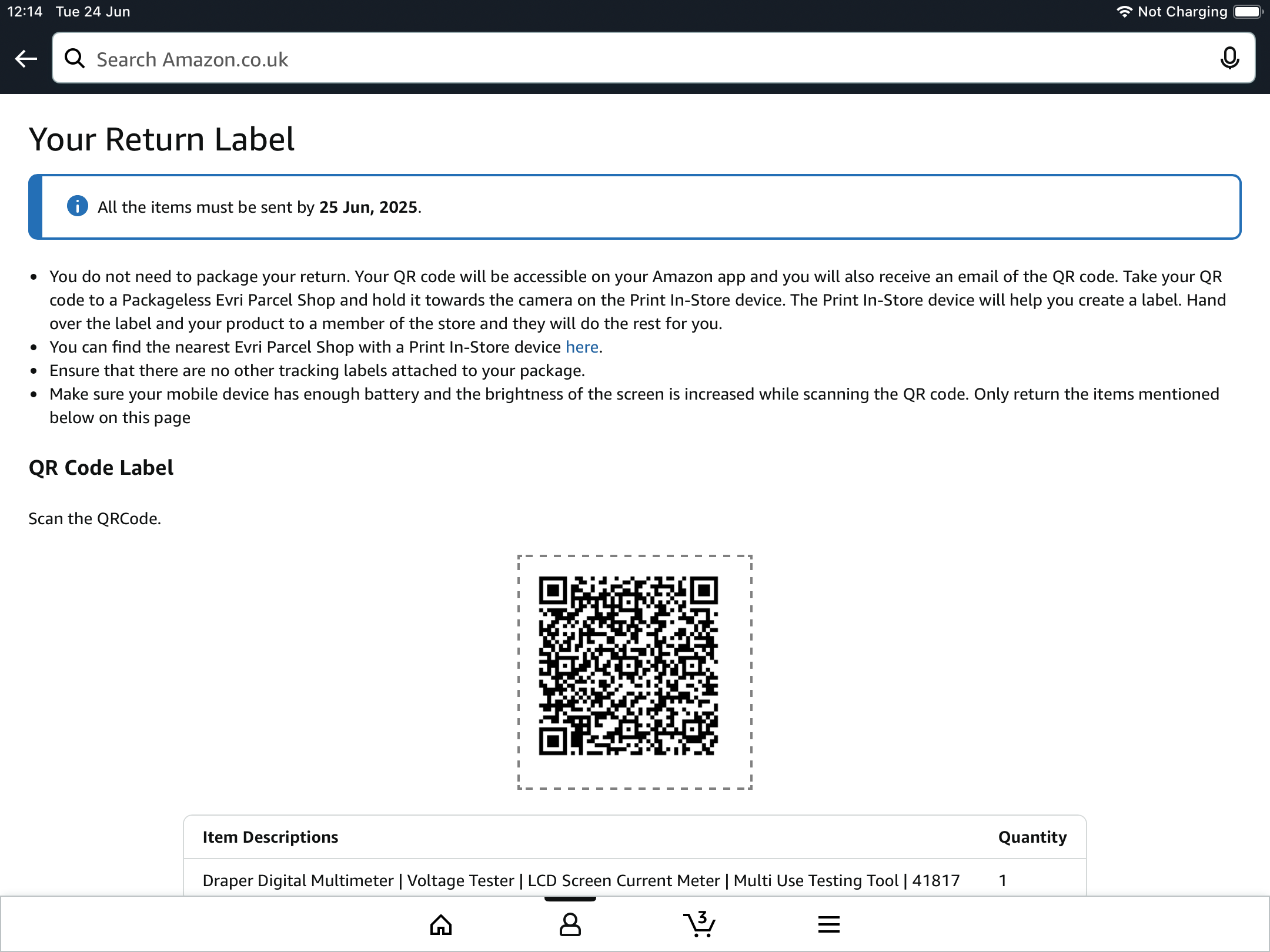
Task: Select the 'QR Code Label' heading
Action: [101, 468]
